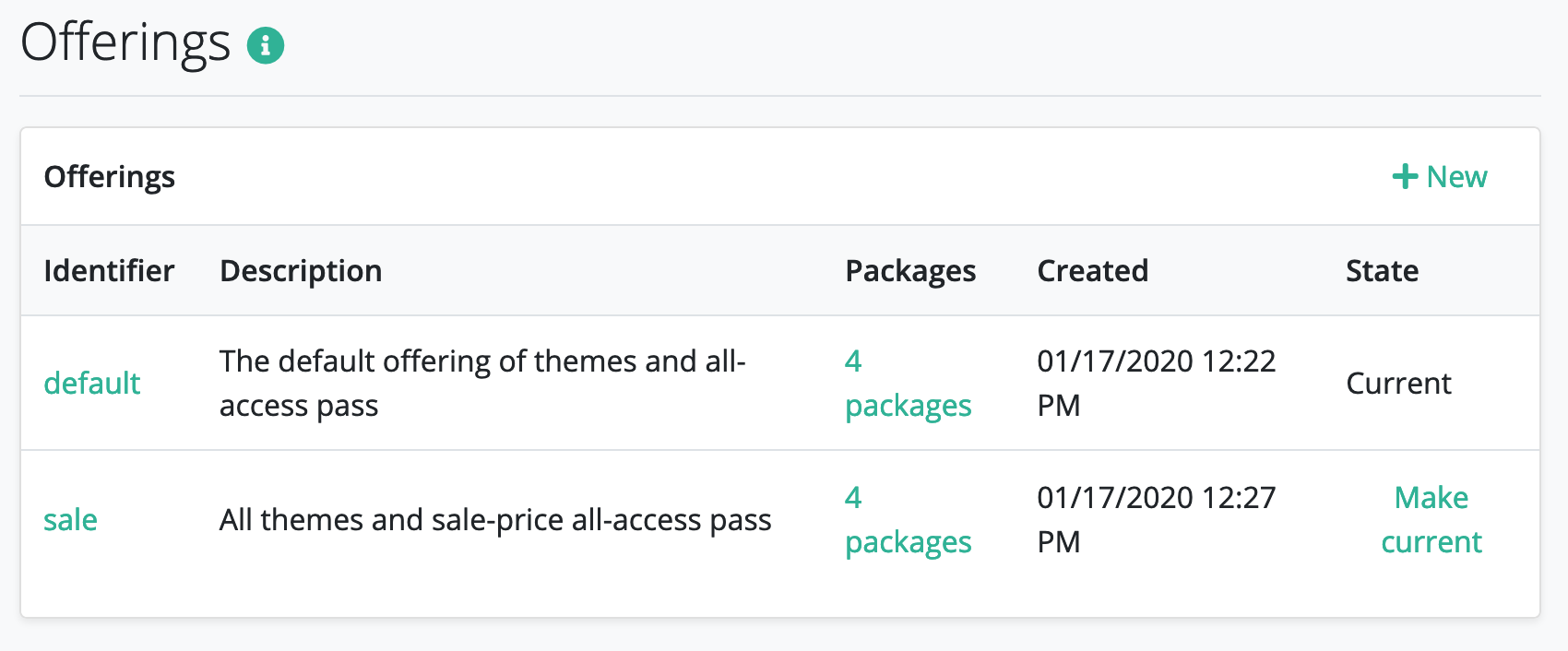Click the Packages column header
Image resolution: width=1568 pixels, height=651 pixels.
click(910, 270)
